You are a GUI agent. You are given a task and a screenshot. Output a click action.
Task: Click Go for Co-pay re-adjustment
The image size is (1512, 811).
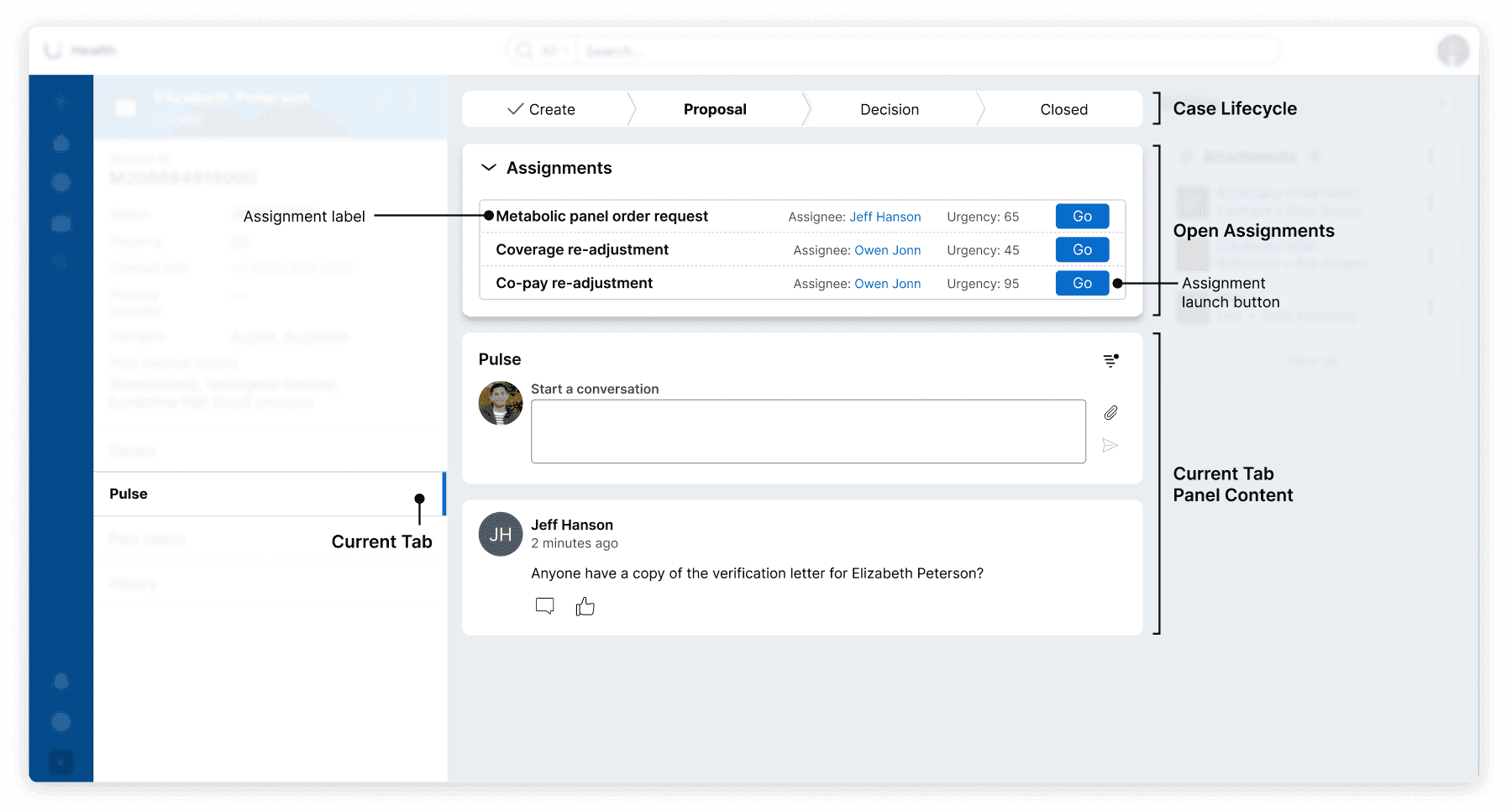(x=1082, y=284)
